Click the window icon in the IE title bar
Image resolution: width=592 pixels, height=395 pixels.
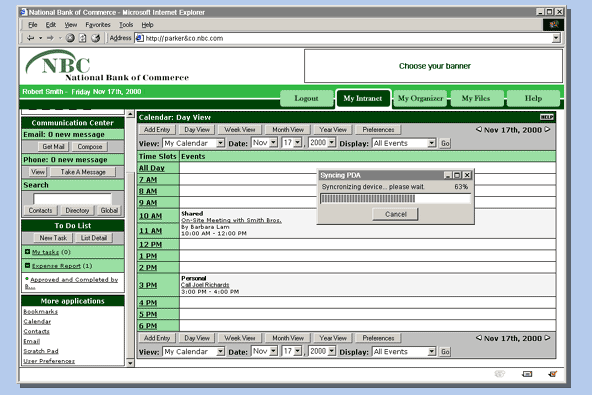point(24,12)
